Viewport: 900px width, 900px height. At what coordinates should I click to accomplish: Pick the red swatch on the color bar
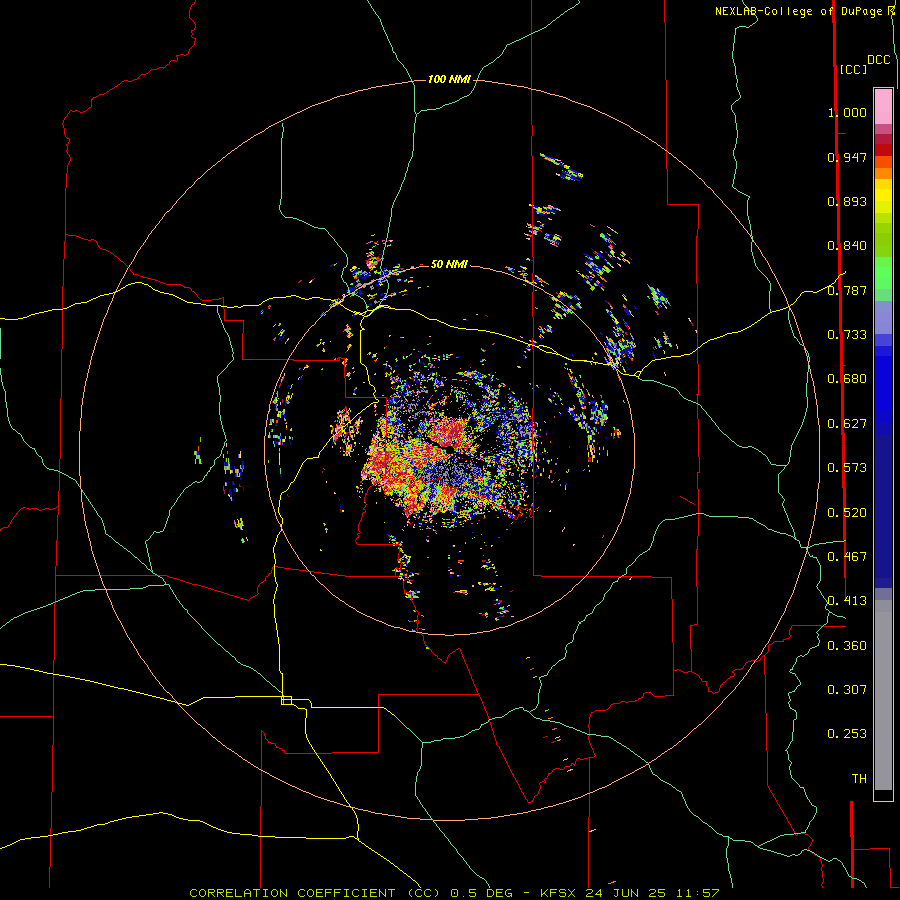coord(883,150)
